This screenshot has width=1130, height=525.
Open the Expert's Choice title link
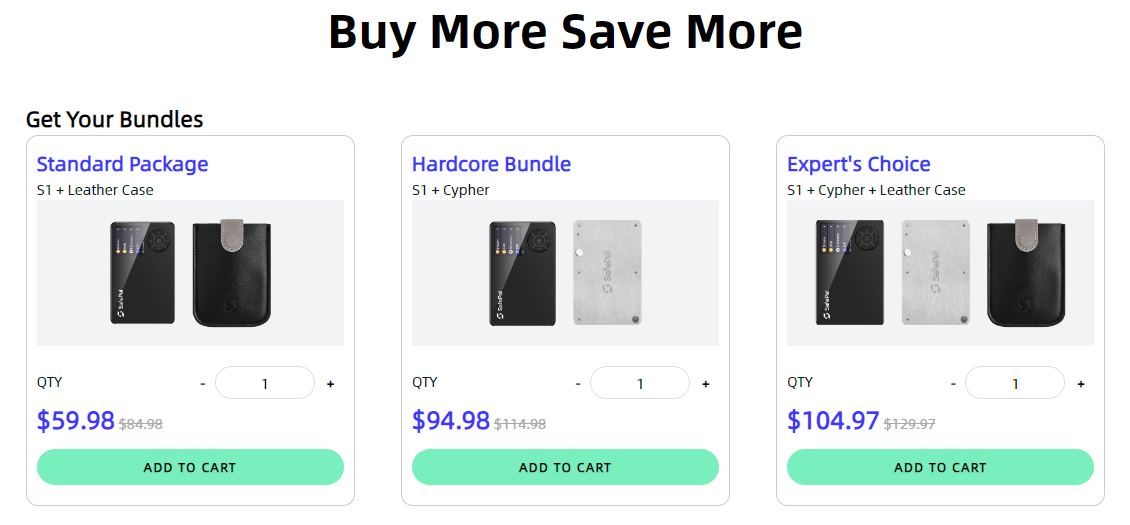coord(858,164)
